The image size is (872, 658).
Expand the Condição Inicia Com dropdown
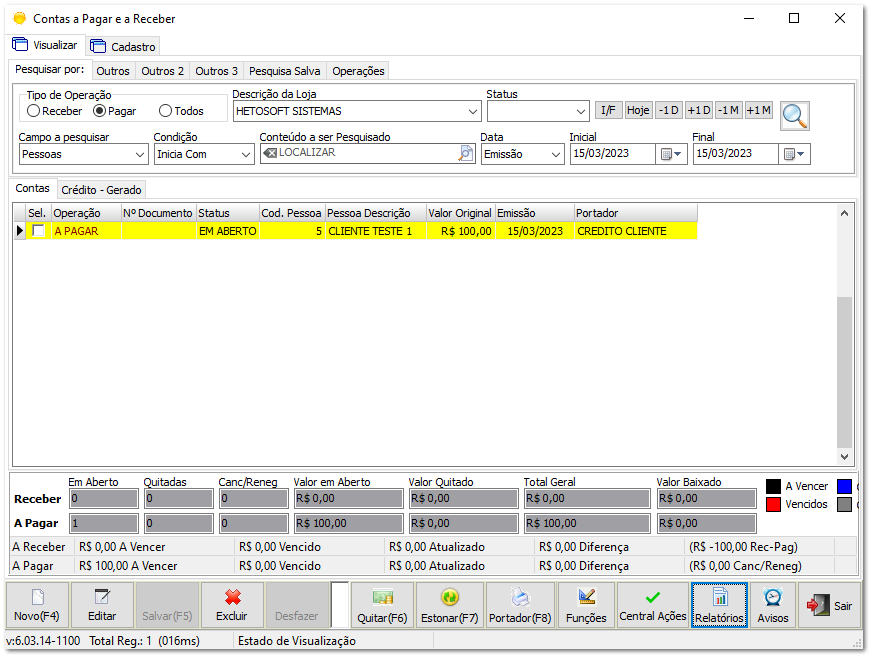246,155
